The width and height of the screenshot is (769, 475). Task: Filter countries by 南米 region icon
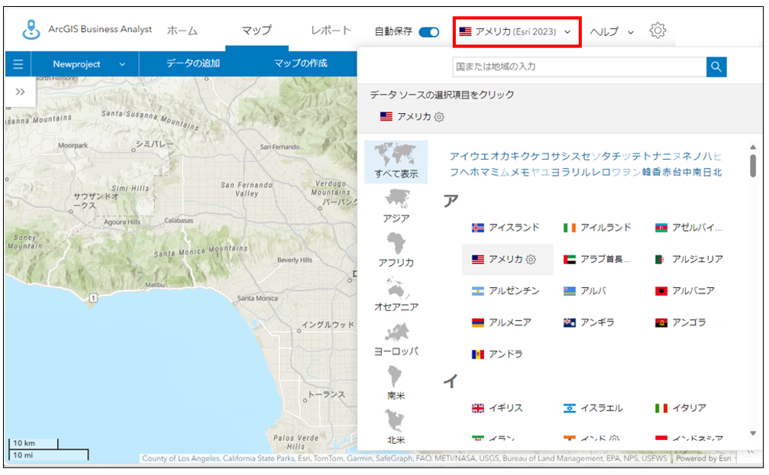(395, 384)
